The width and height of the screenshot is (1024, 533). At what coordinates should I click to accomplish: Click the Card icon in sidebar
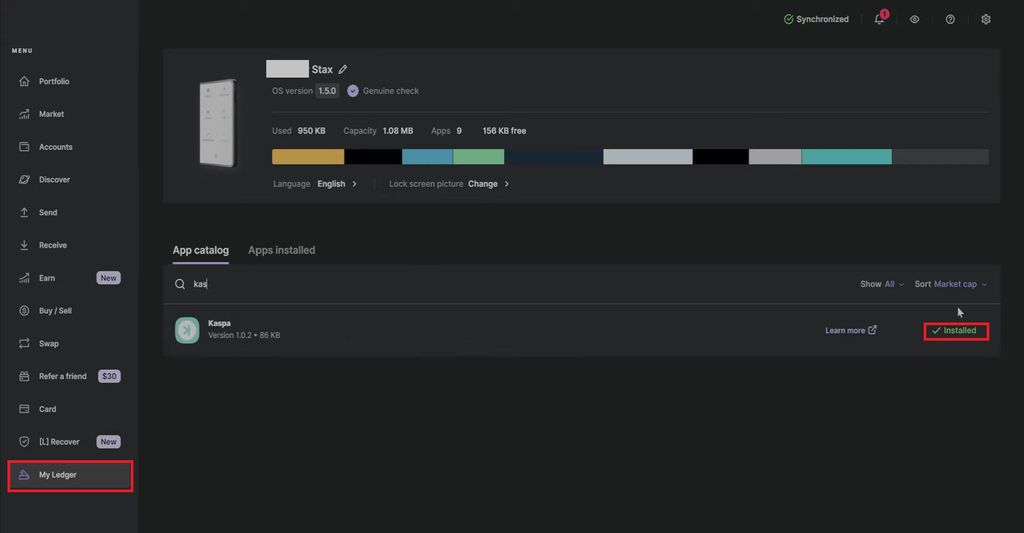(24, 409)
